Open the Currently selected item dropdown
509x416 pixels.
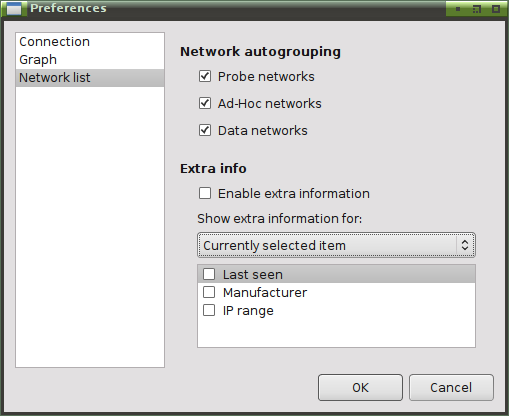(x=336, y=245)
